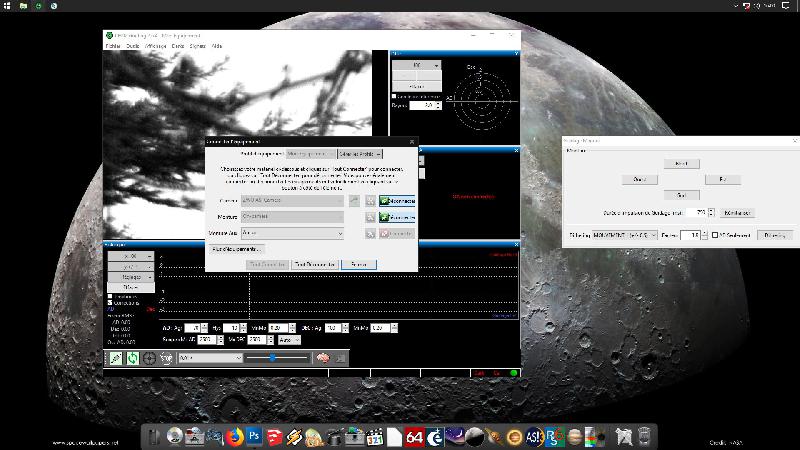Click the connect equipment icon in PHD2 toolbar

pyautogui.click(x=116, y=358)
